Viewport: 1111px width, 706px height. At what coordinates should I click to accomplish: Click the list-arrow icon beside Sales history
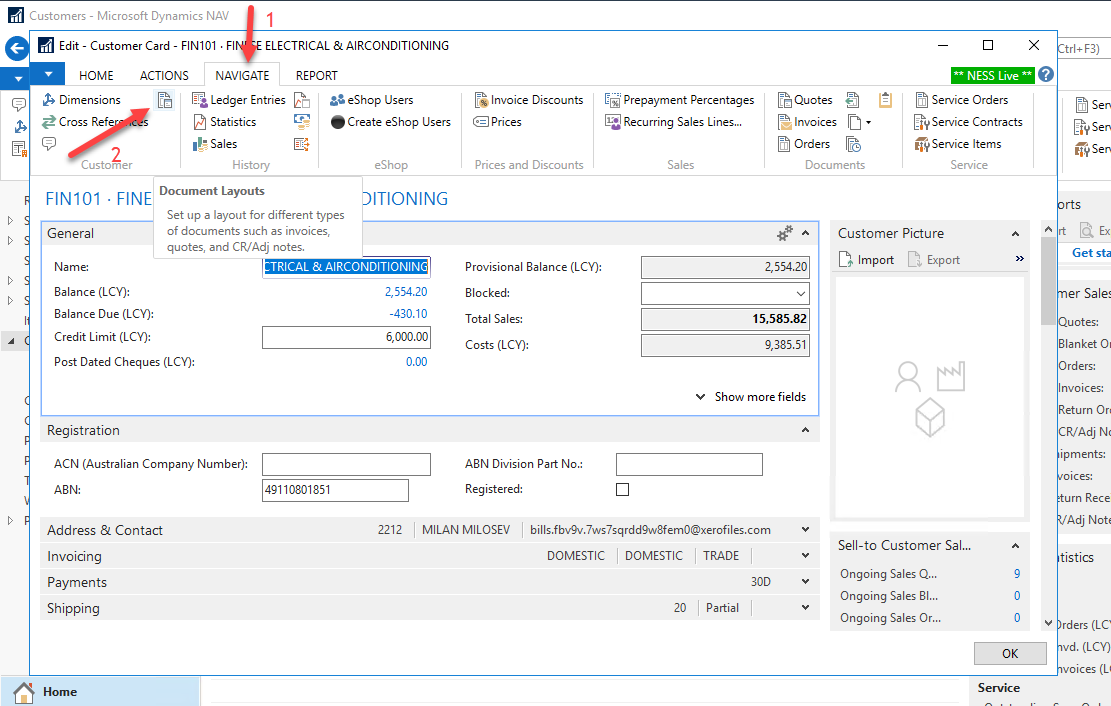point(302,144)
